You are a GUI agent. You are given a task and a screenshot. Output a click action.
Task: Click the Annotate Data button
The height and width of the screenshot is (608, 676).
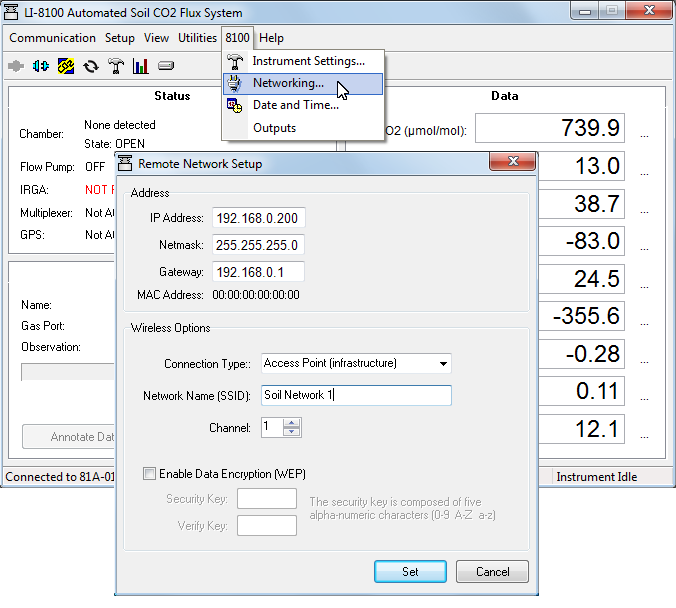(x=69, y=437)
